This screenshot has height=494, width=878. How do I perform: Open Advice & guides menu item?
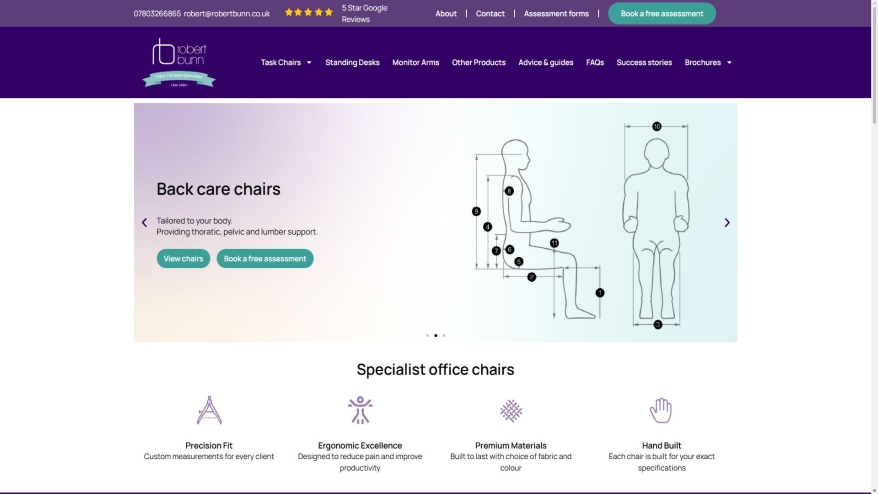(545, 62)
